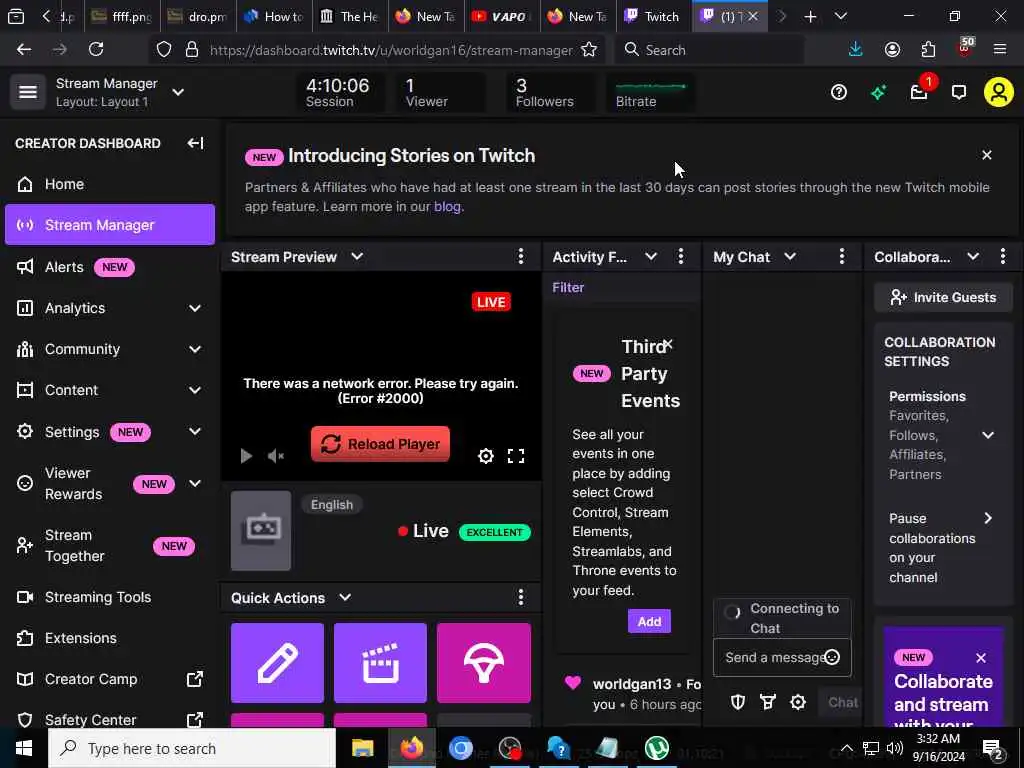Open the chat shield mode icon
This screenshot has width=1024, height=768.
(738, 702)
